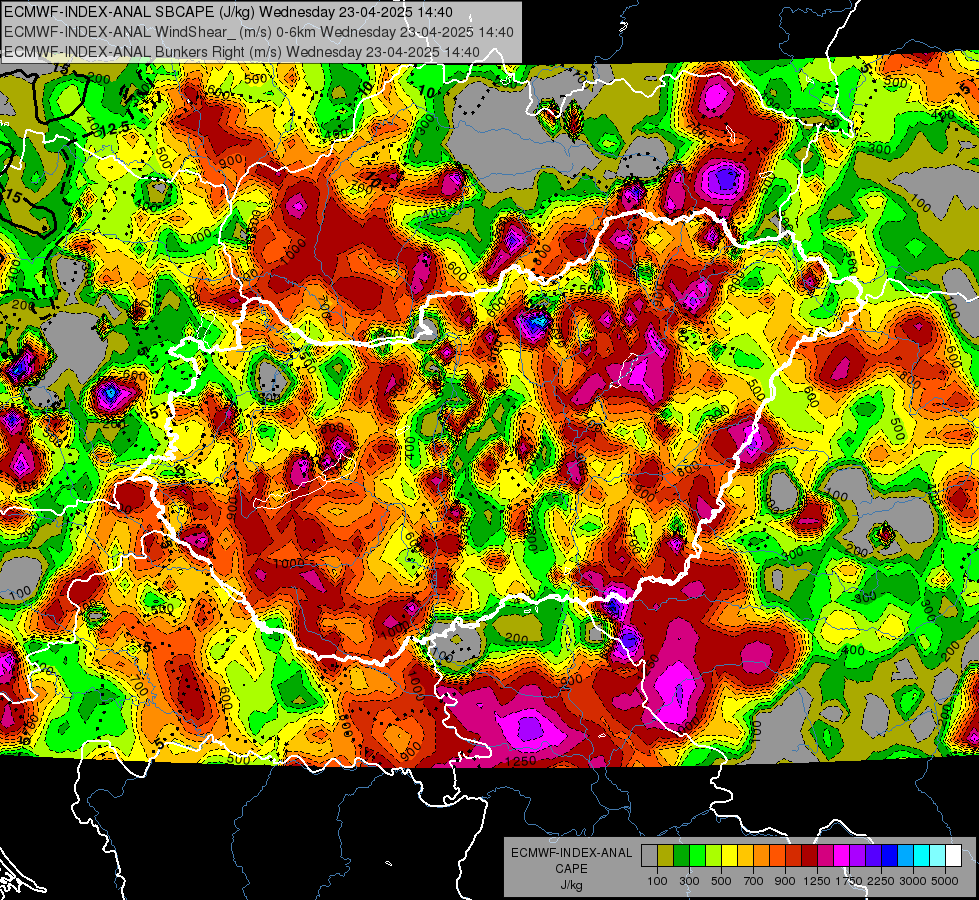Click the WindShear 0-6km title line
979x900 pixels.
click(x=258, y=32)
